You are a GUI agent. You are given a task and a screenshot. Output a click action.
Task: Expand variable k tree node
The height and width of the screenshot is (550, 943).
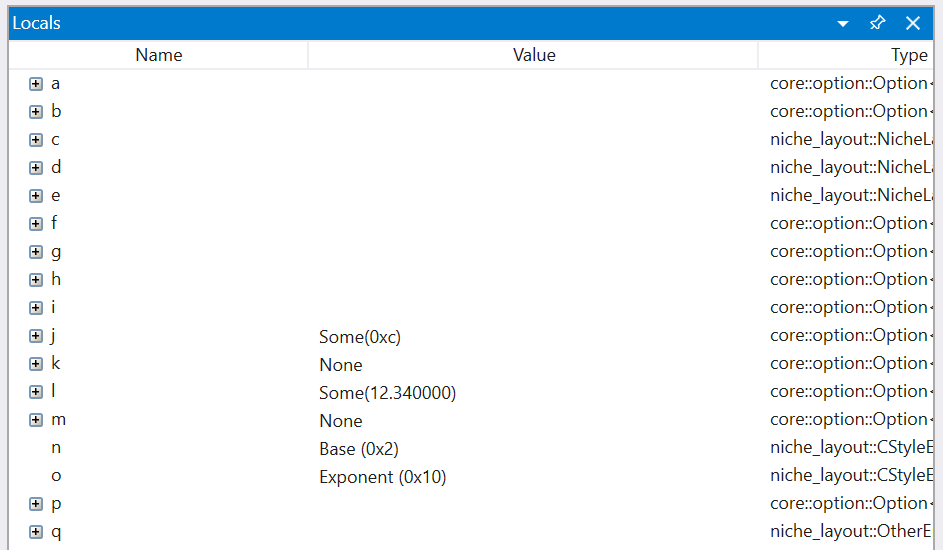coord(36,364)
